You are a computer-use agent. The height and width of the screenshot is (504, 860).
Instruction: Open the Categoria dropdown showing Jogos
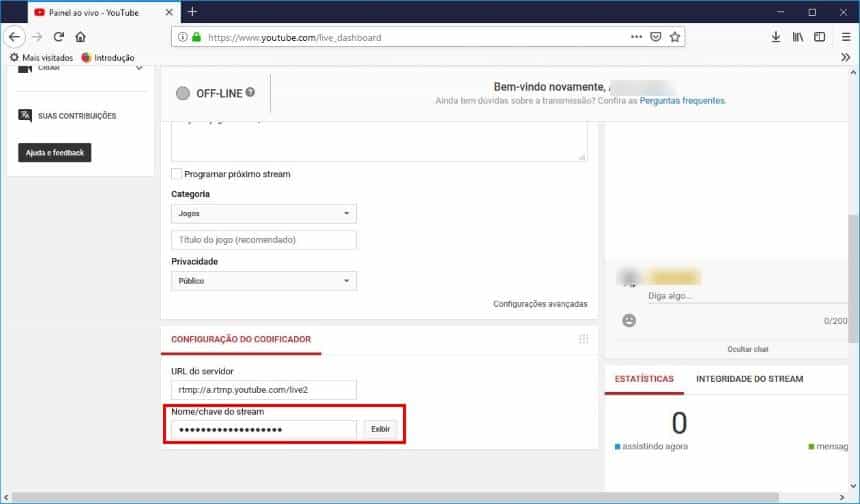point(264,213)
